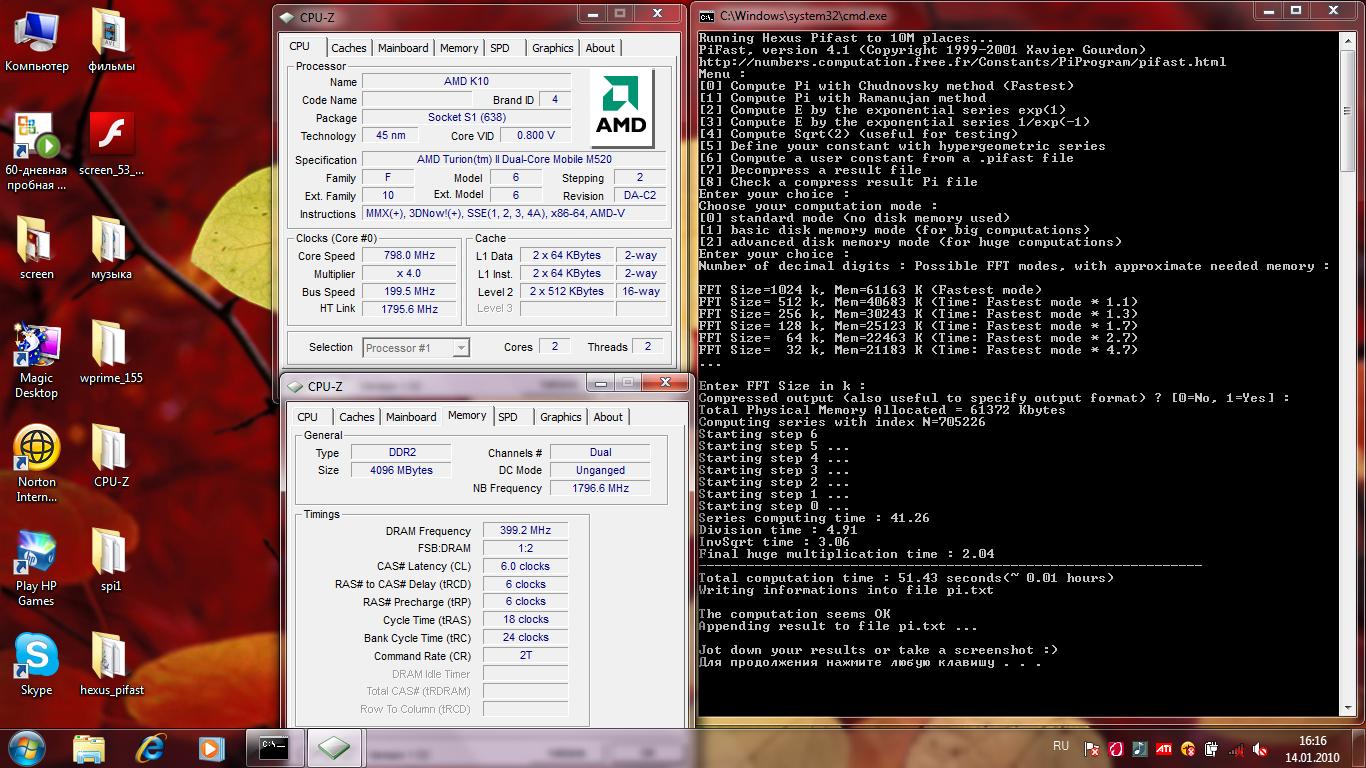Open the CPU-Z folder on desktop
Viewport: 1366px width, 768px height.
pyautogui.click(x=111, y=457)
